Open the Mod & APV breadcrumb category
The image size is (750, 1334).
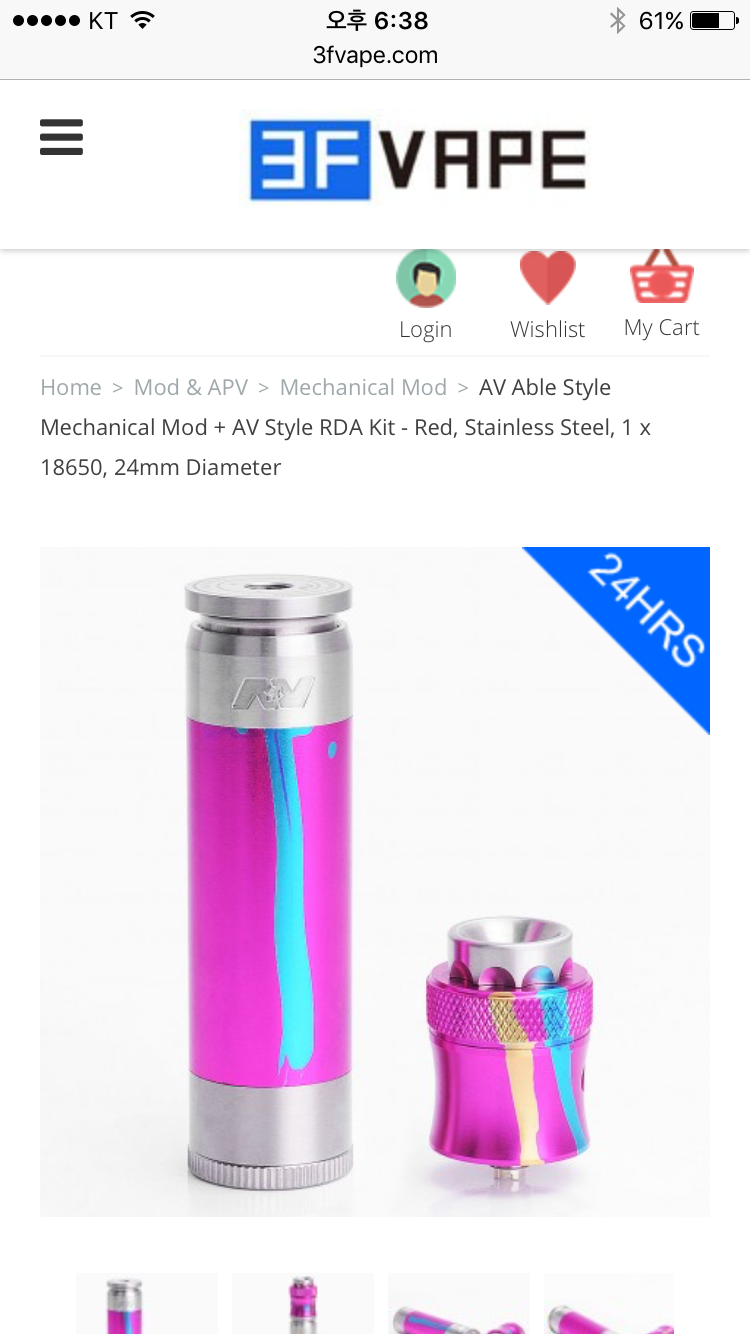pos(191,387)
